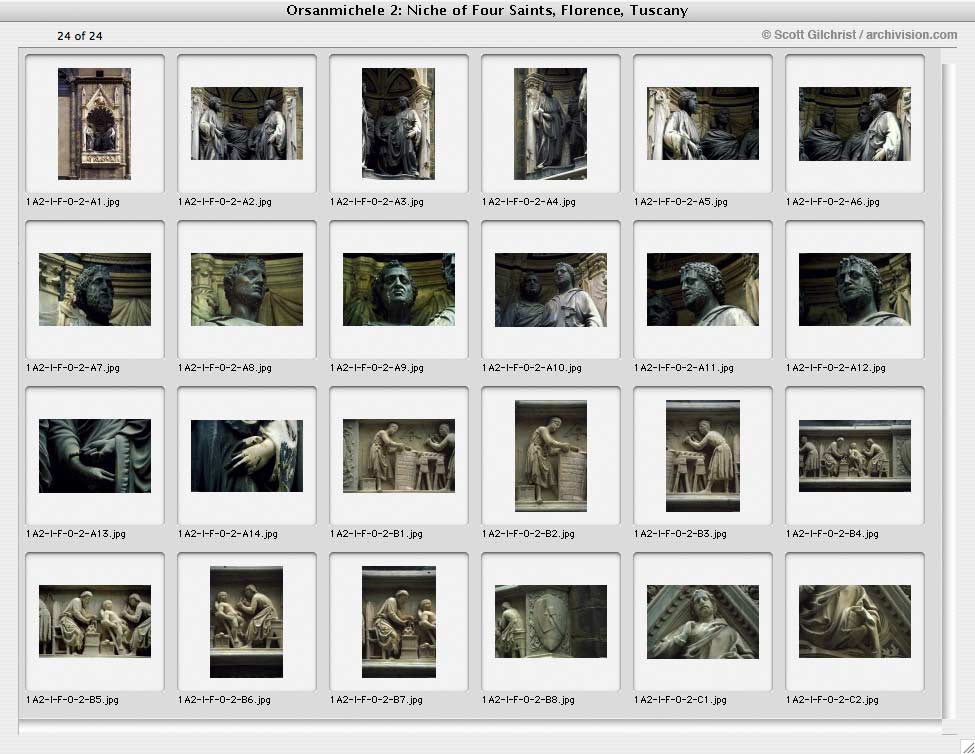Select the caption text 1A2-I-F-O-2-A10.jpg
This screenshot has width=975, height=754.
tap(532, 367)
